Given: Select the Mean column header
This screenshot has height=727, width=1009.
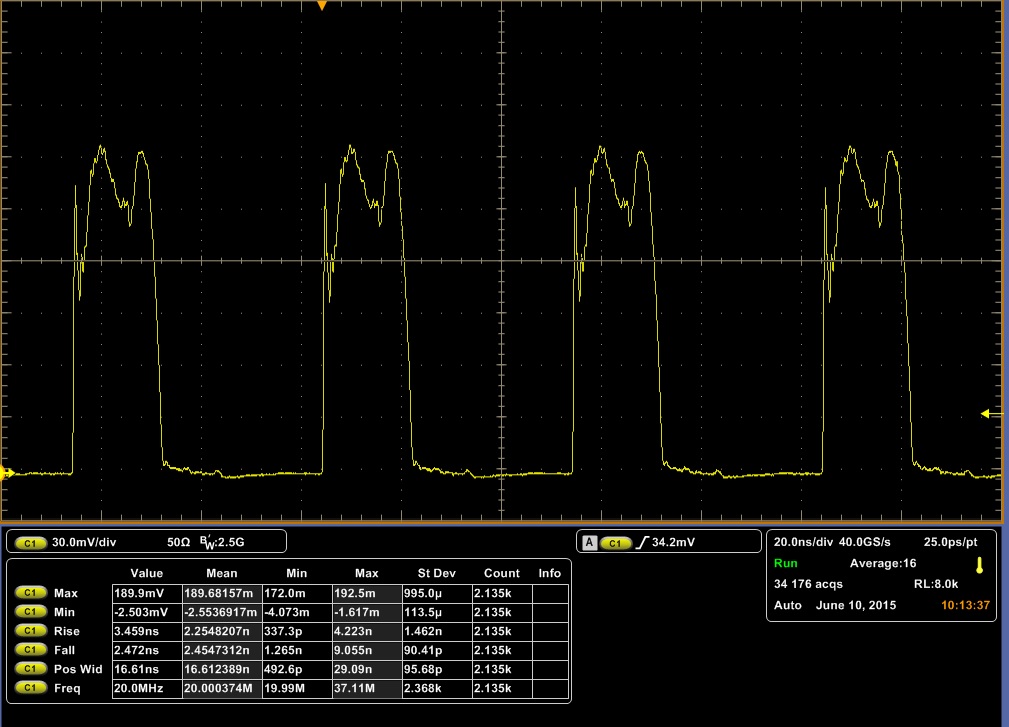Looking at the screenshot, I should coord(221,573).
